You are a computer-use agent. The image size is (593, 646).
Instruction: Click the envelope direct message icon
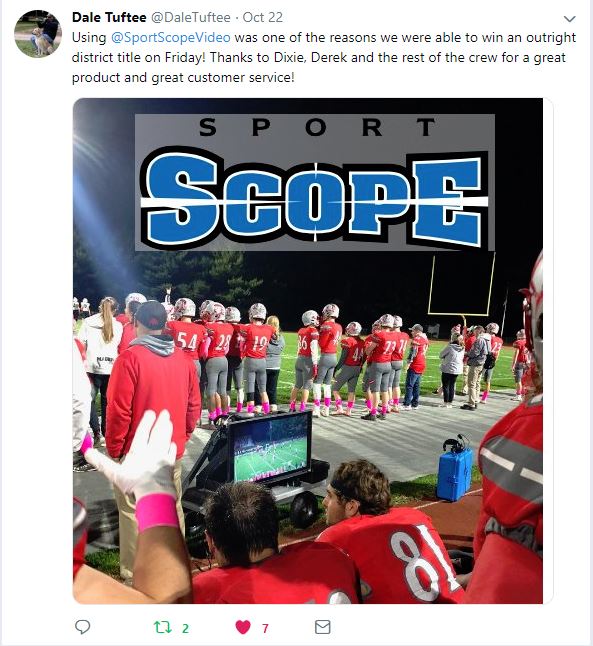322,627
